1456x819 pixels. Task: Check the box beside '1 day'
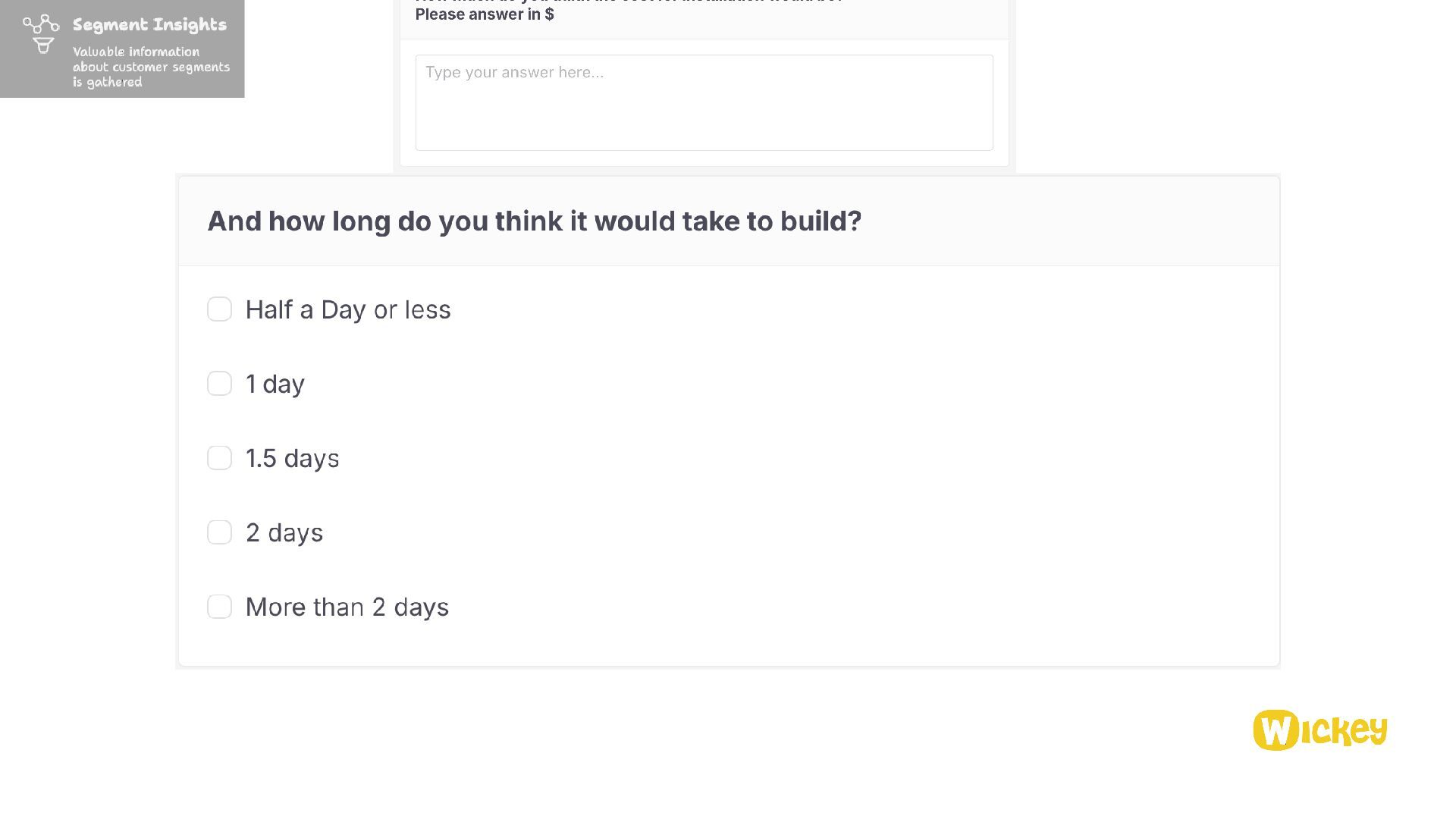219,384
